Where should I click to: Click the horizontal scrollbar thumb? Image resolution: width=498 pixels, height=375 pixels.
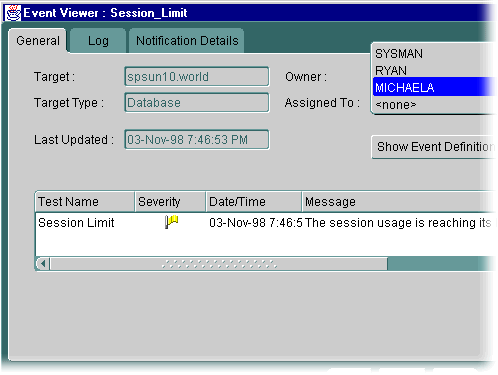coord(219,264)
